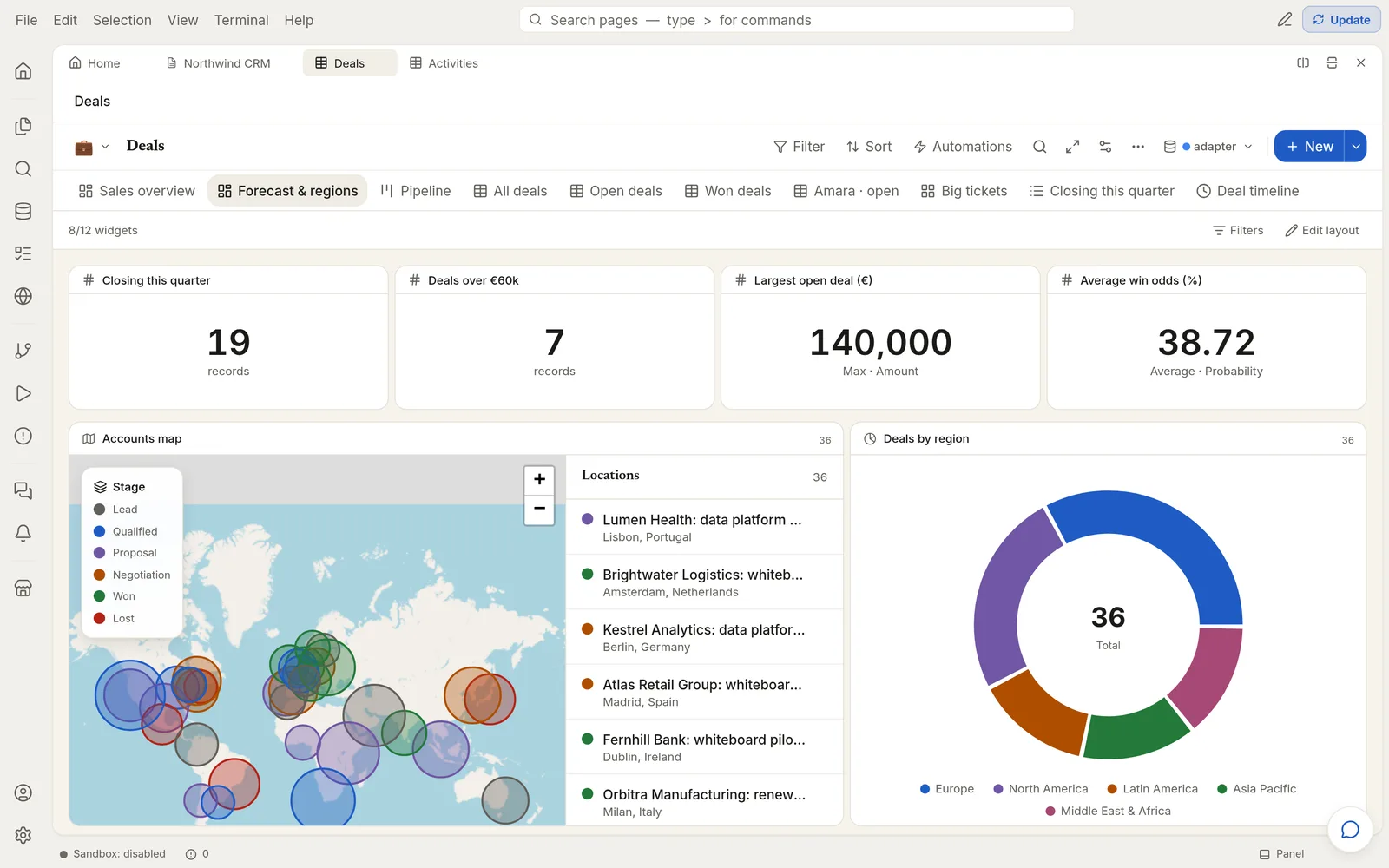Switch to the Pipeline view tab
The image size is (1389, 868).
click(x=416, y=191)
